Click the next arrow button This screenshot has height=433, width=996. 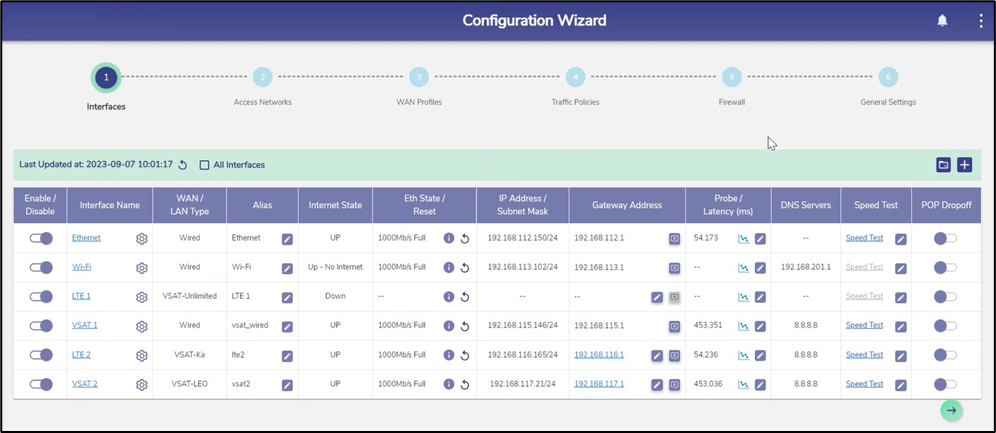coord(951,410)
